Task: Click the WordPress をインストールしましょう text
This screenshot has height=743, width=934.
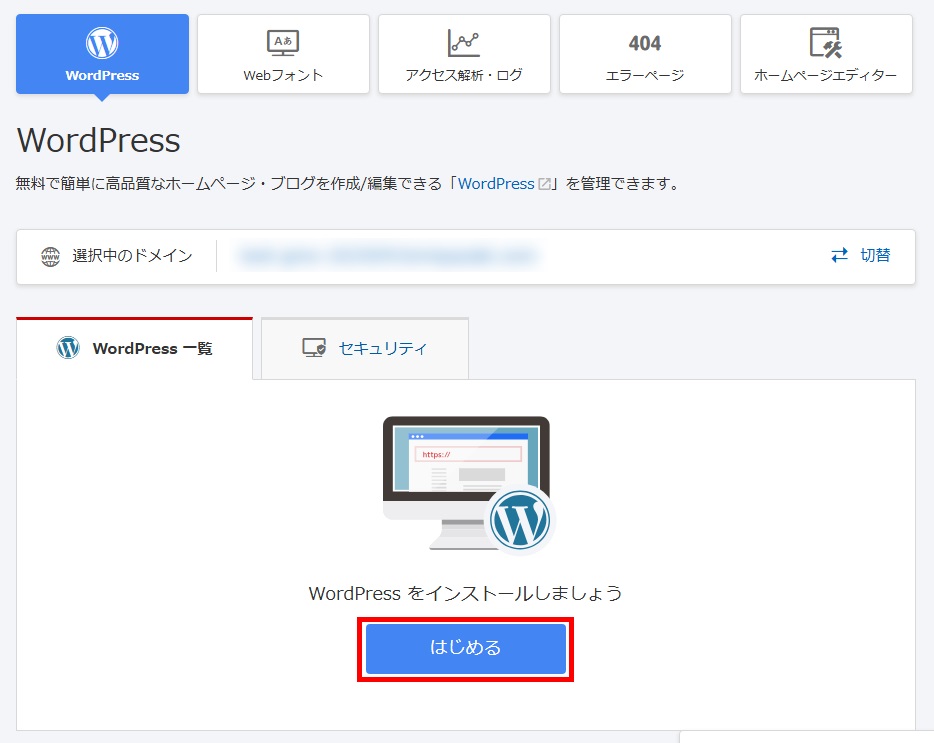Action: tap(465, 593)
